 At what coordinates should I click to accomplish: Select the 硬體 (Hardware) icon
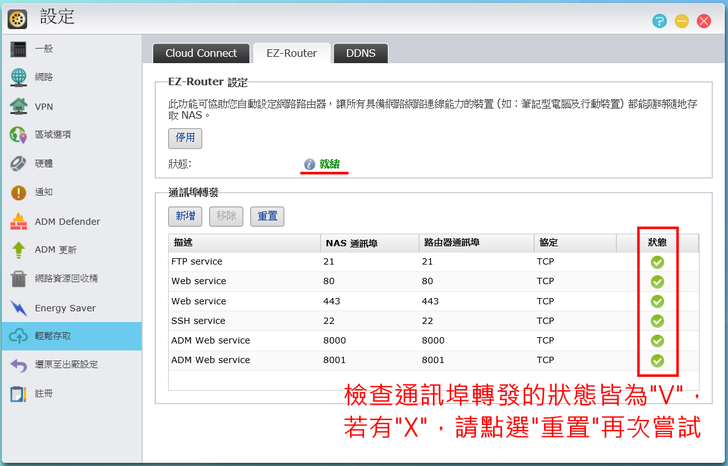tap(18, 163)
